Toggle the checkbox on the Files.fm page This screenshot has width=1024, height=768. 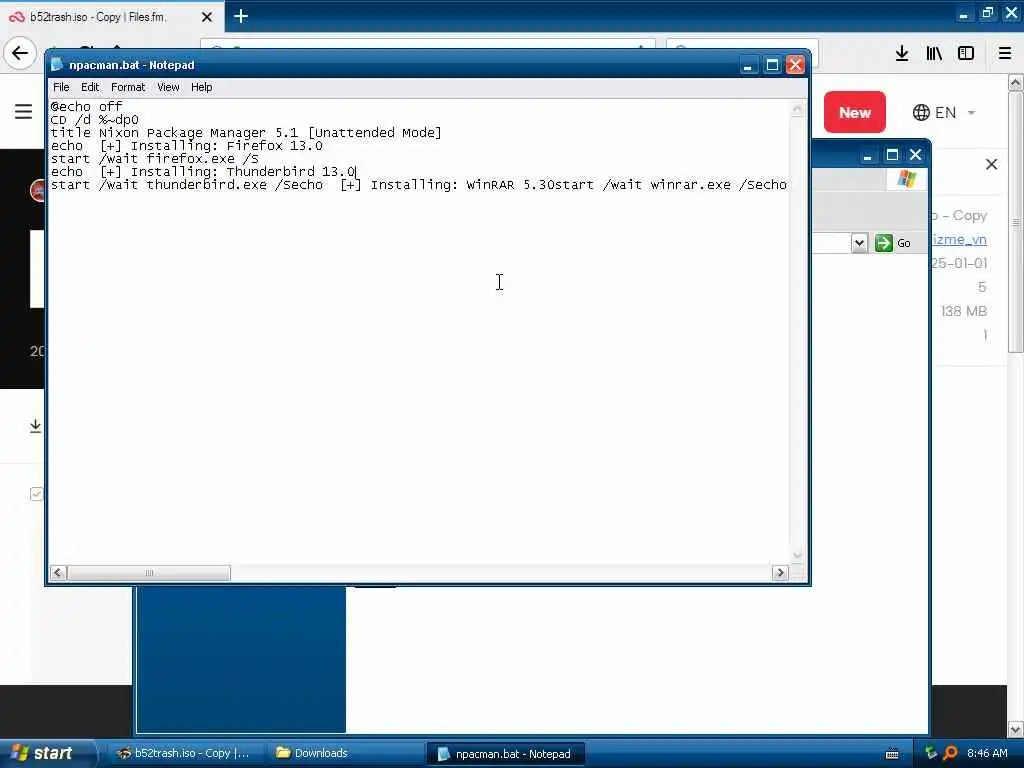coord(37,494)
